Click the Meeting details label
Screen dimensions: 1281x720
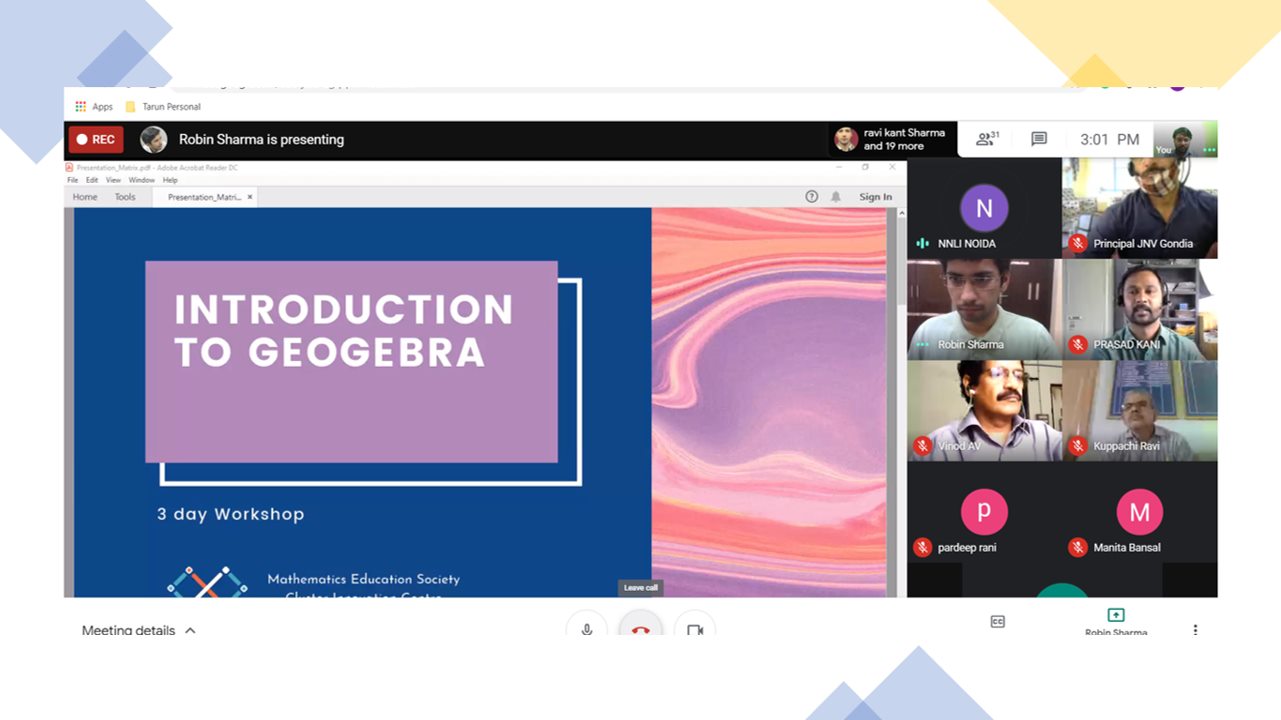point(128,631)
